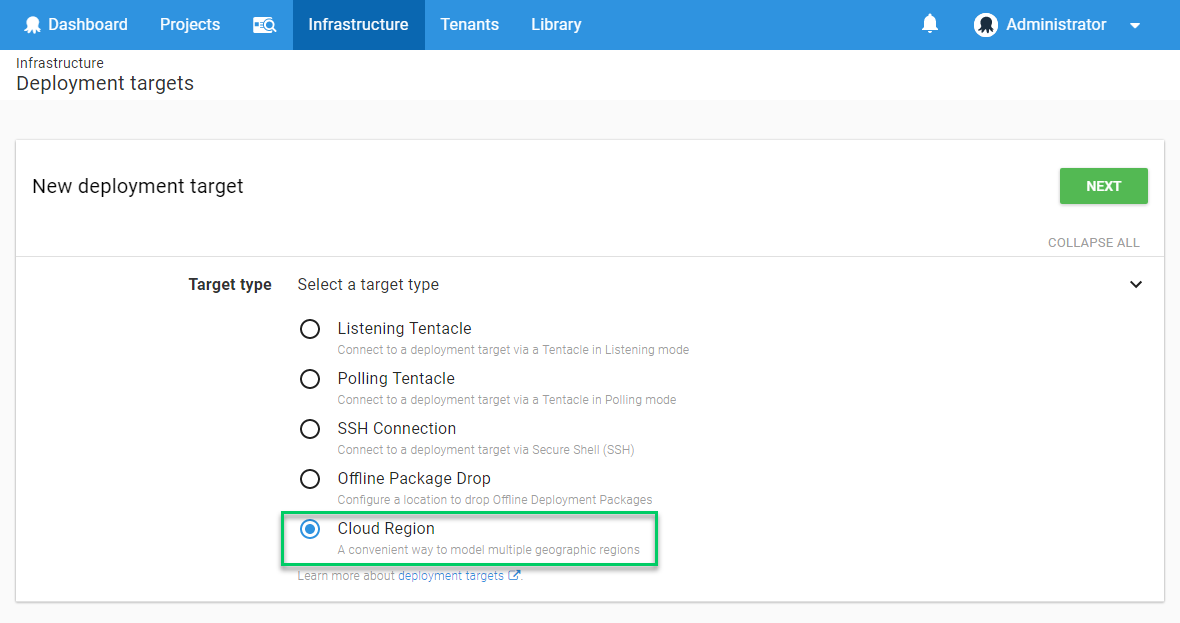This screenshot has height=623, width=1180.
Task: Go to the Tenants tab
Action: coord(469,25)
